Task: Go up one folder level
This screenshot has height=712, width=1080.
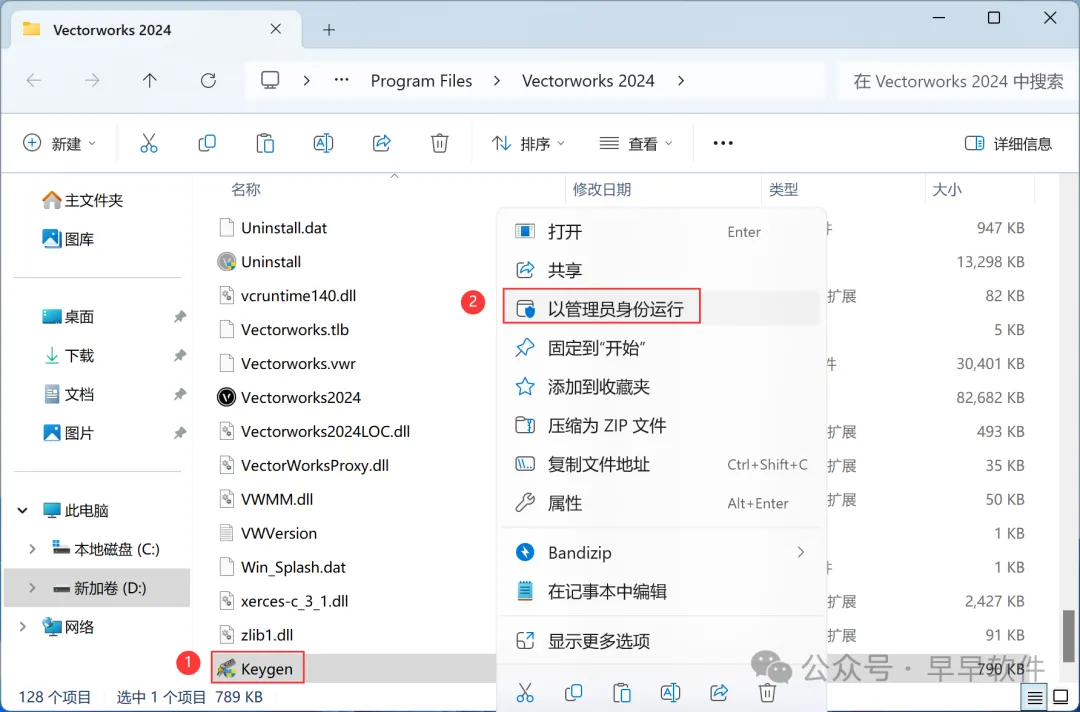Action: pyautogui.click(x=149, y=81)
